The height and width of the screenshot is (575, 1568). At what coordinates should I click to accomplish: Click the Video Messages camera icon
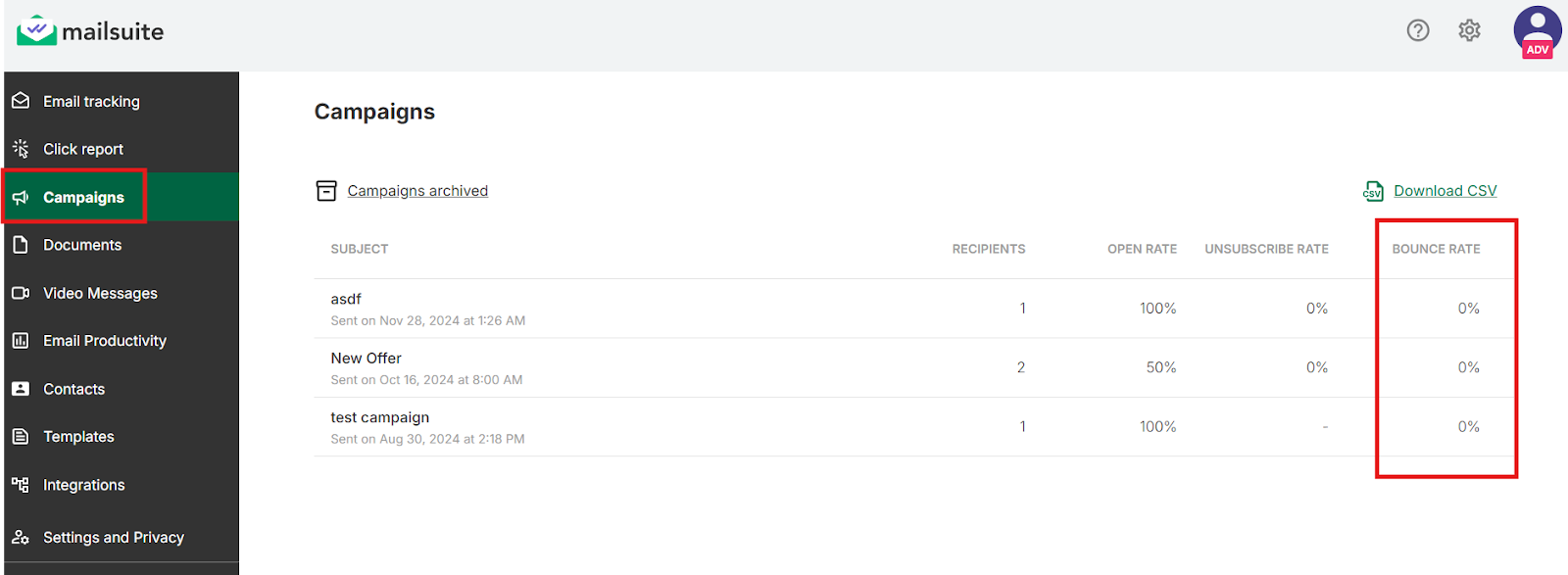pyautogui.click(x=21, y=293)
